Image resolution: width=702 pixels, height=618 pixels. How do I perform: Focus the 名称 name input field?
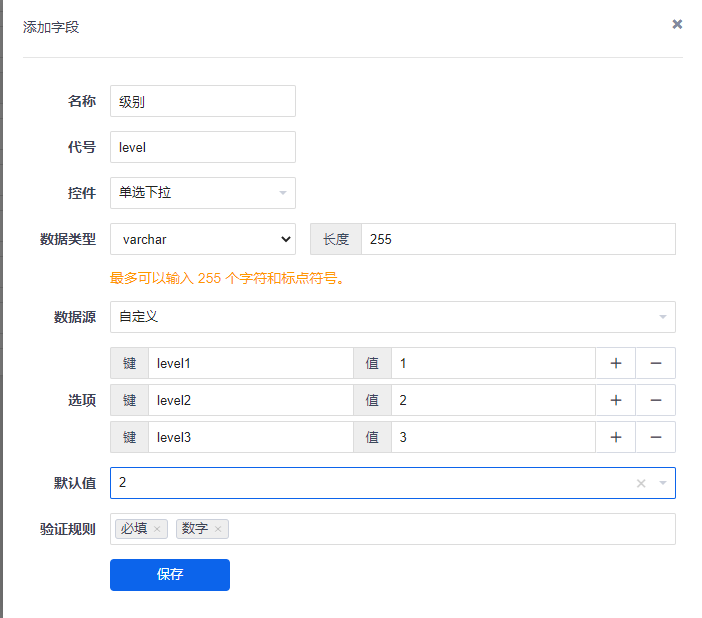tap(202, 101)
